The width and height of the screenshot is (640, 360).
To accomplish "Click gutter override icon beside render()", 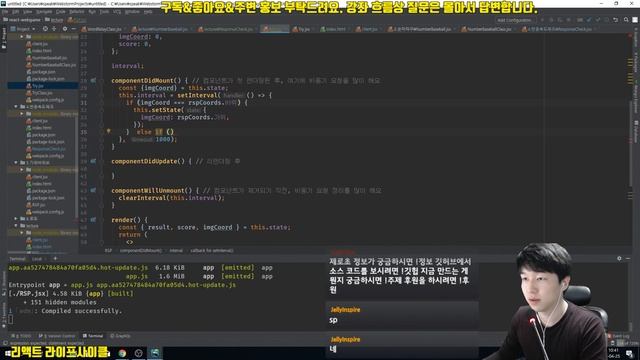I will pyautogui.click(x=93, y=220).
